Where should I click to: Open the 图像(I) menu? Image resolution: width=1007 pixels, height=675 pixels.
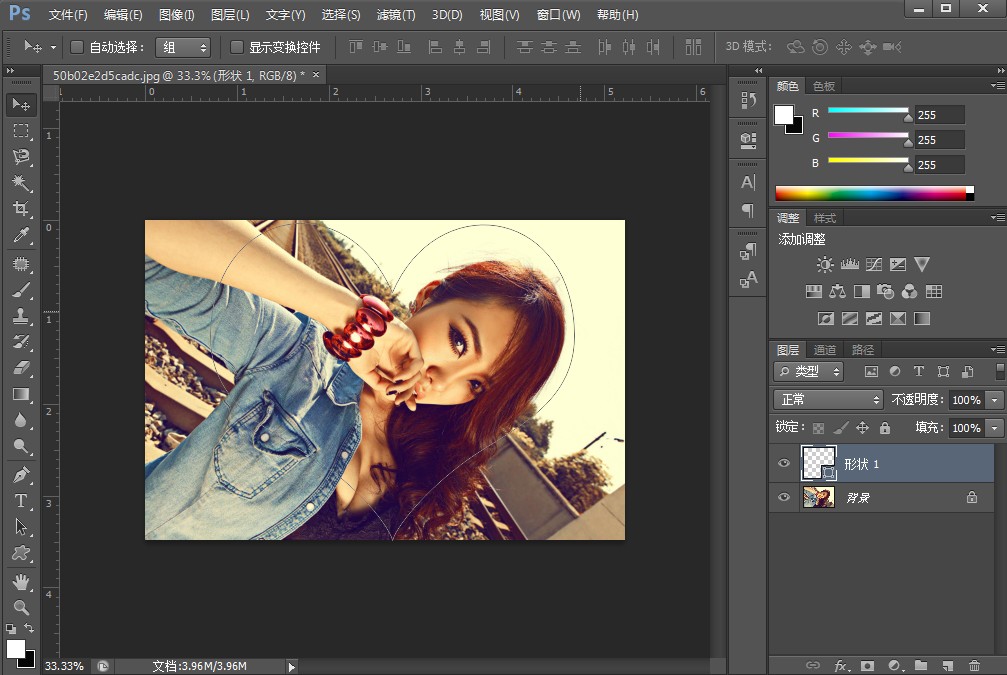click(x=176, y=15)
